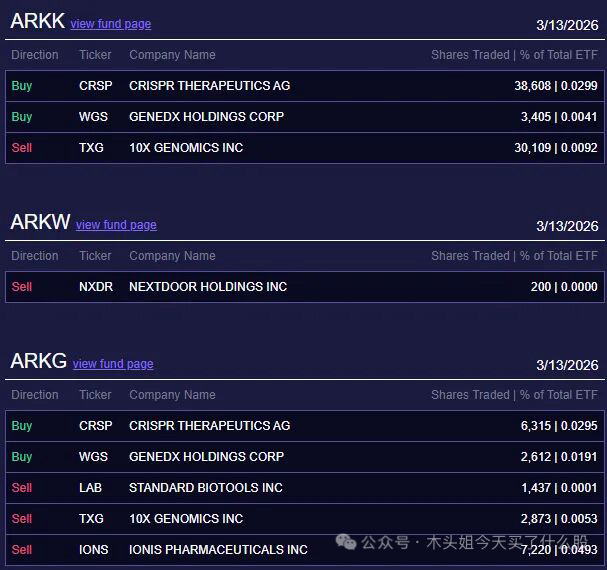The width and height of the screenshot is (607, 570).
Task: Click GENEDX HOLDINGS CORP in ARKK table
Action: 206,117
